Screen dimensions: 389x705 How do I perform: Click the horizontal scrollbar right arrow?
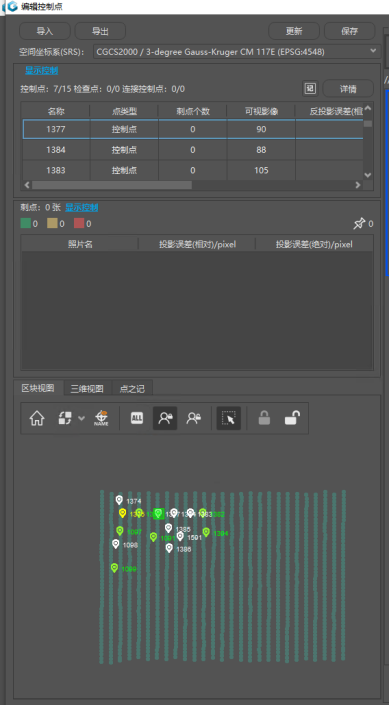click(358, 185)
